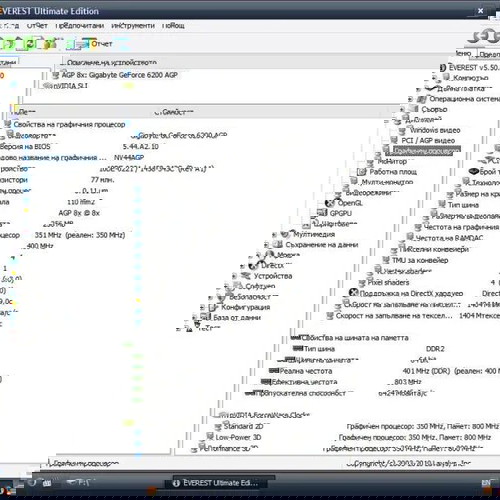This screenshot has width=500, height=500.
Task: Click the База от данни icon
Action: coord(205,317)
